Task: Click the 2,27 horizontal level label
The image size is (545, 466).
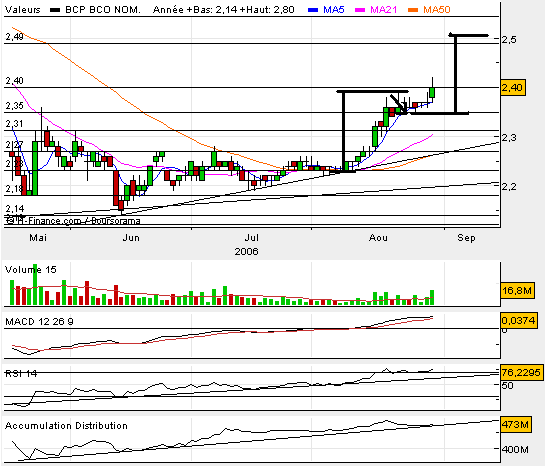Action: [15, 145]
